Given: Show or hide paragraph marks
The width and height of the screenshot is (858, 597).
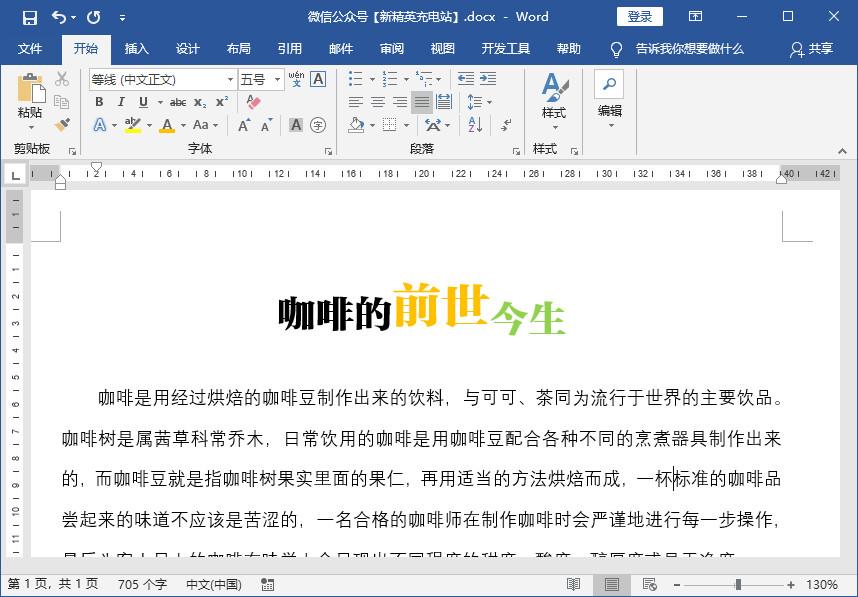Looking at the screenshot, I should 506,125.
